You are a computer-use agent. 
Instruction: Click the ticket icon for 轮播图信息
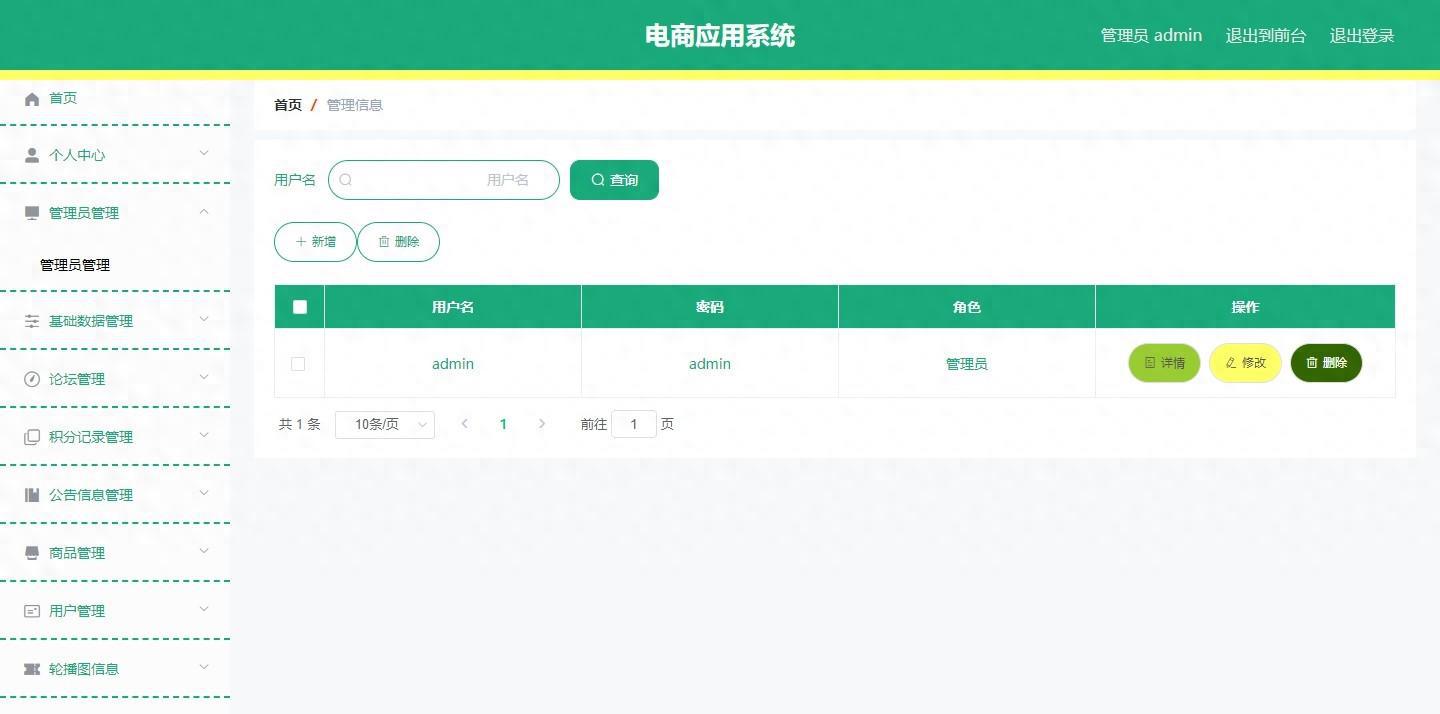coord(32,669)
